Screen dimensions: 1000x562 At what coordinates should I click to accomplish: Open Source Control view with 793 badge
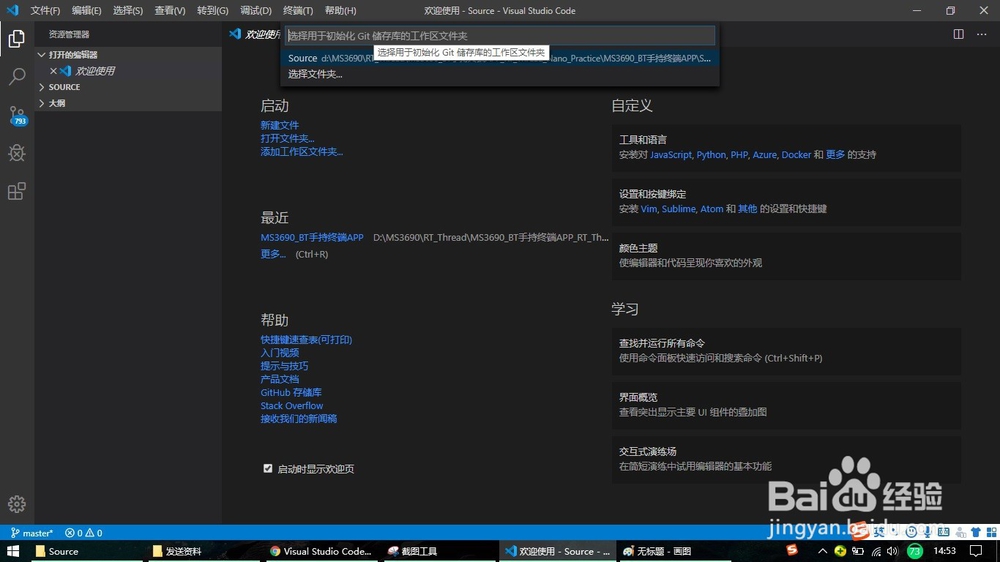[17, 115]
